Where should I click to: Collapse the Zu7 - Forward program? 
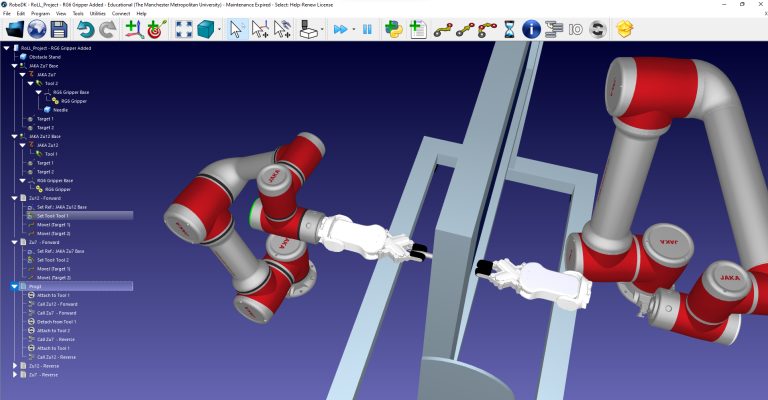[15, 242]
